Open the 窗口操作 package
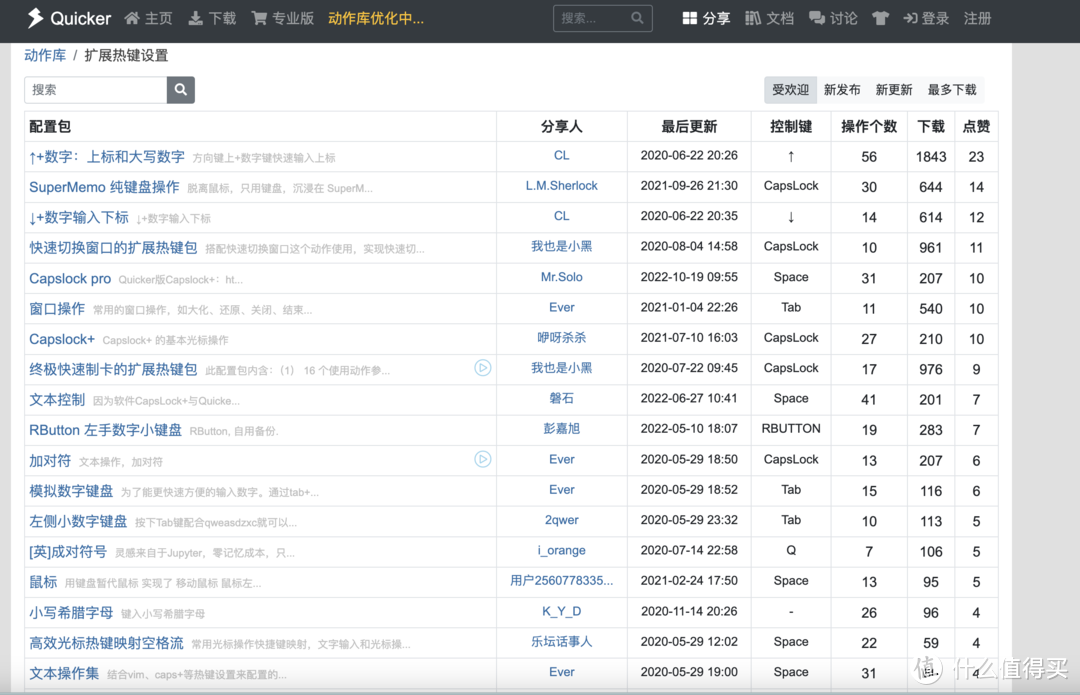Screen dimensions: 1080x695 click(x=57, y=309)
